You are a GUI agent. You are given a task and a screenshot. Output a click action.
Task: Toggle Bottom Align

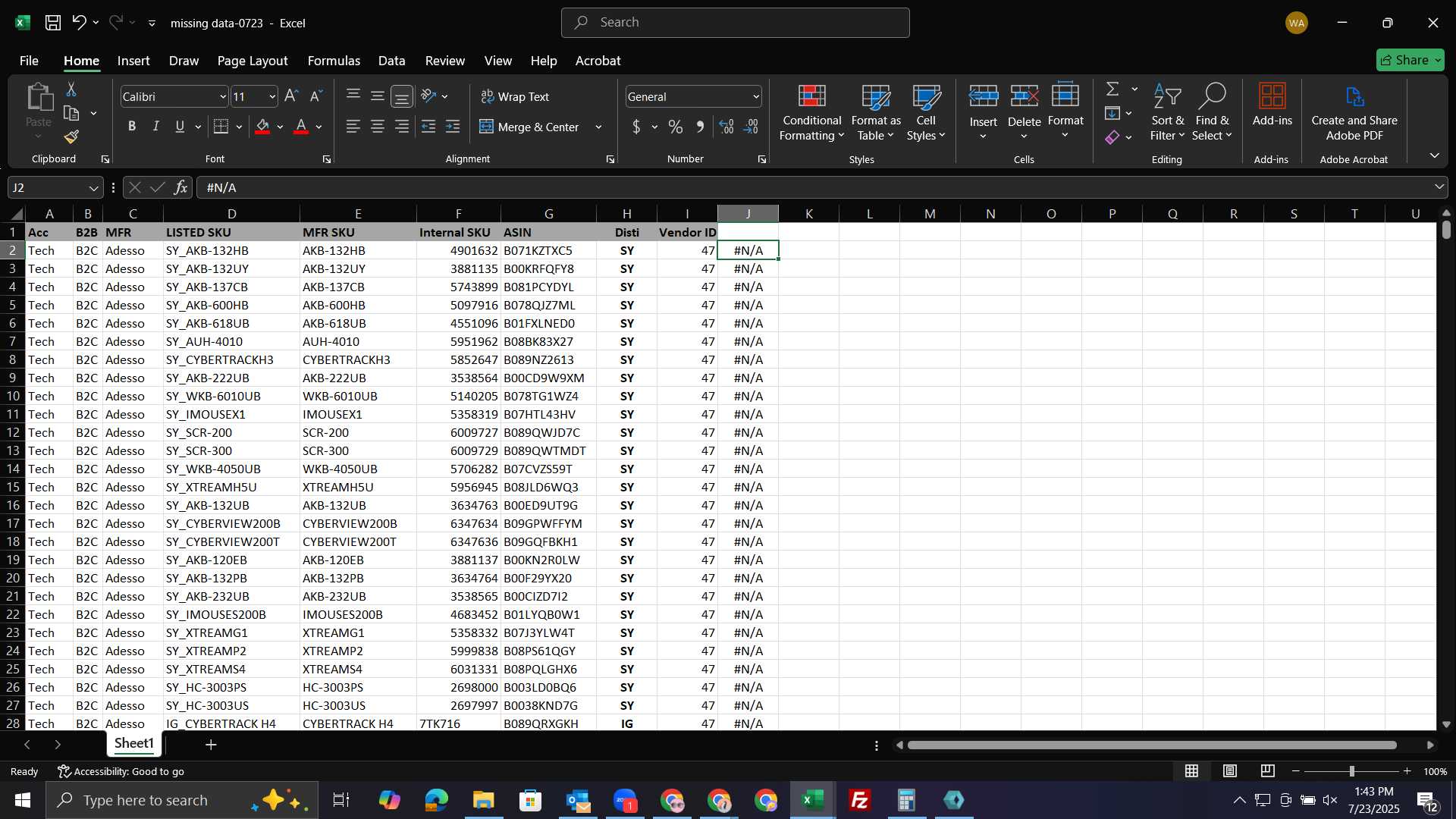tap(402, 96)
